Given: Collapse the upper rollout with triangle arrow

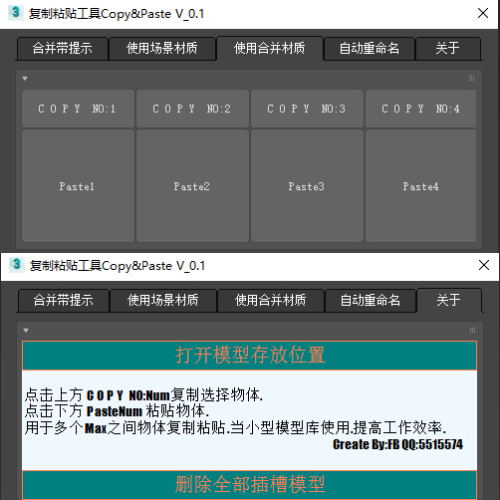Looking at the screenshot, I should click(25, 79).
